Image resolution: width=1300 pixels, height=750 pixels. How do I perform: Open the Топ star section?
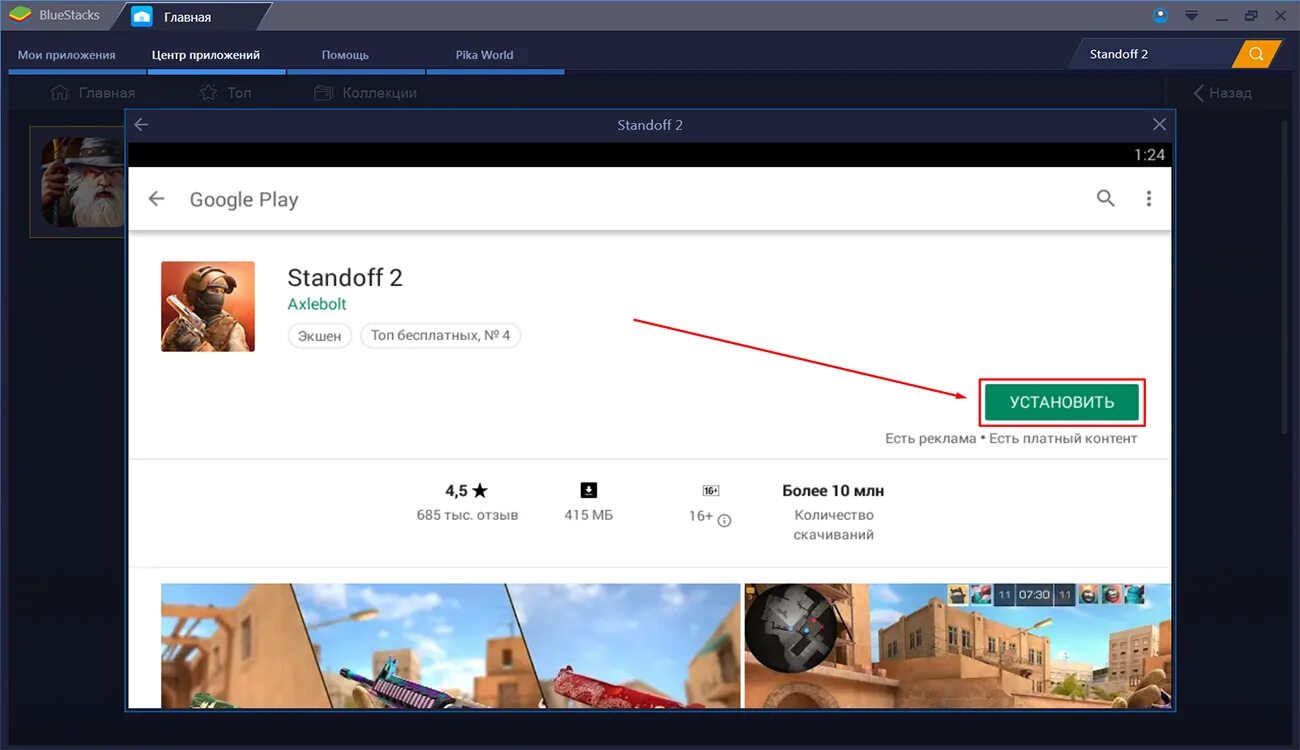(x=225, y=93)
